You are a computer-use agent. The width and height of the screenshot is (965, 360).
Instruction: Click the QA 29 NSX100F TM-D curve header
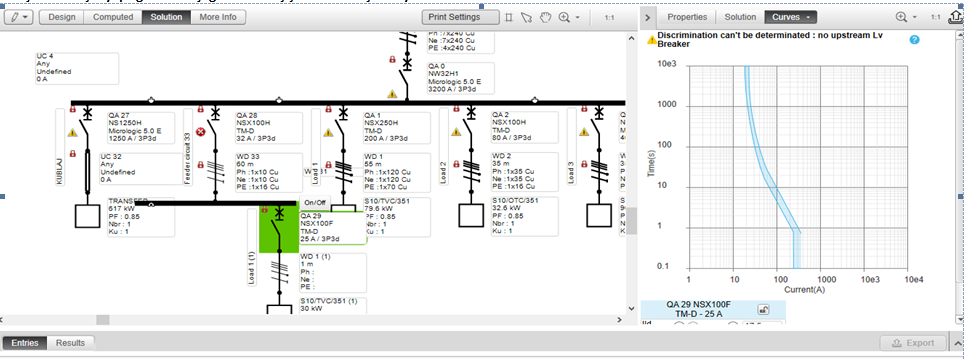(x=699, y=309)
